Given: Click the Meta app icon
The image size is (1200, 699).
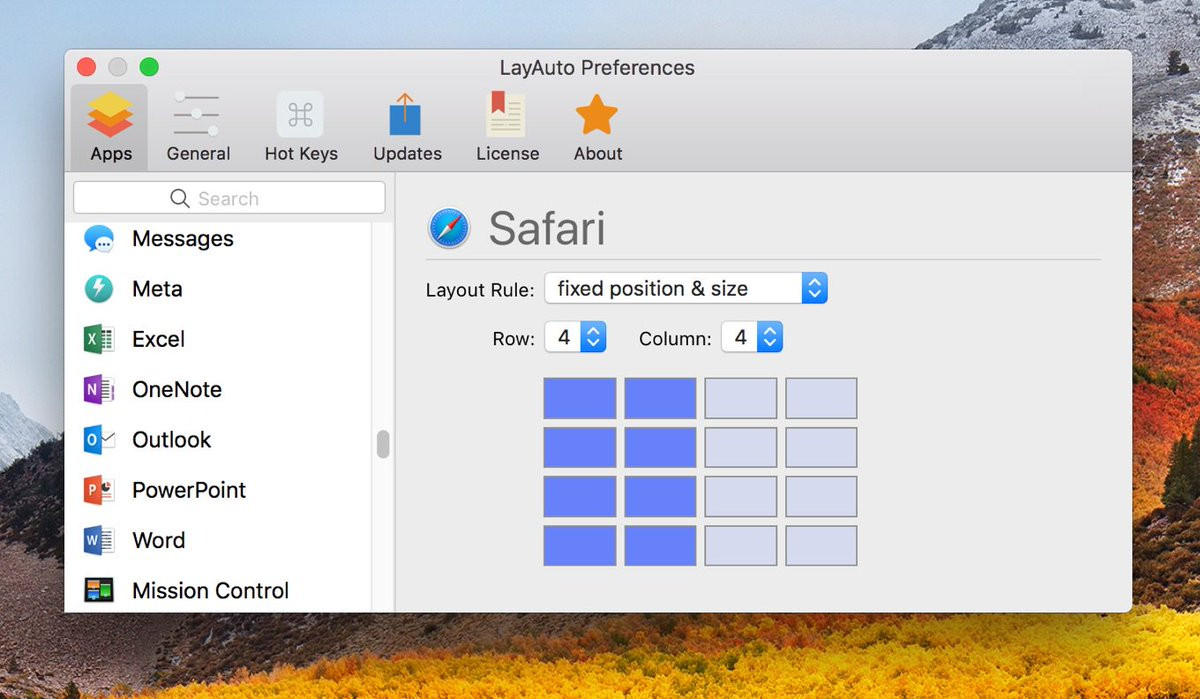Looking at the screenshot, I should pos(99,289).
